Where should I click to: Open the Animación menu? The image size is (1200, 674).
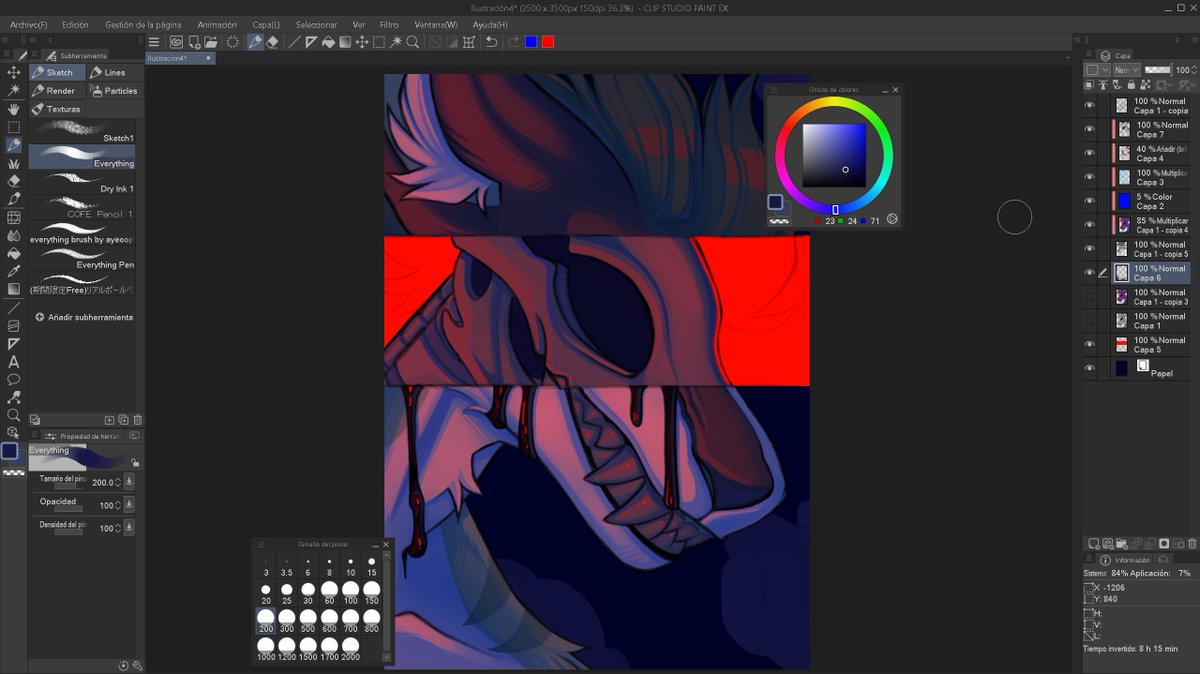coord(217,24)
